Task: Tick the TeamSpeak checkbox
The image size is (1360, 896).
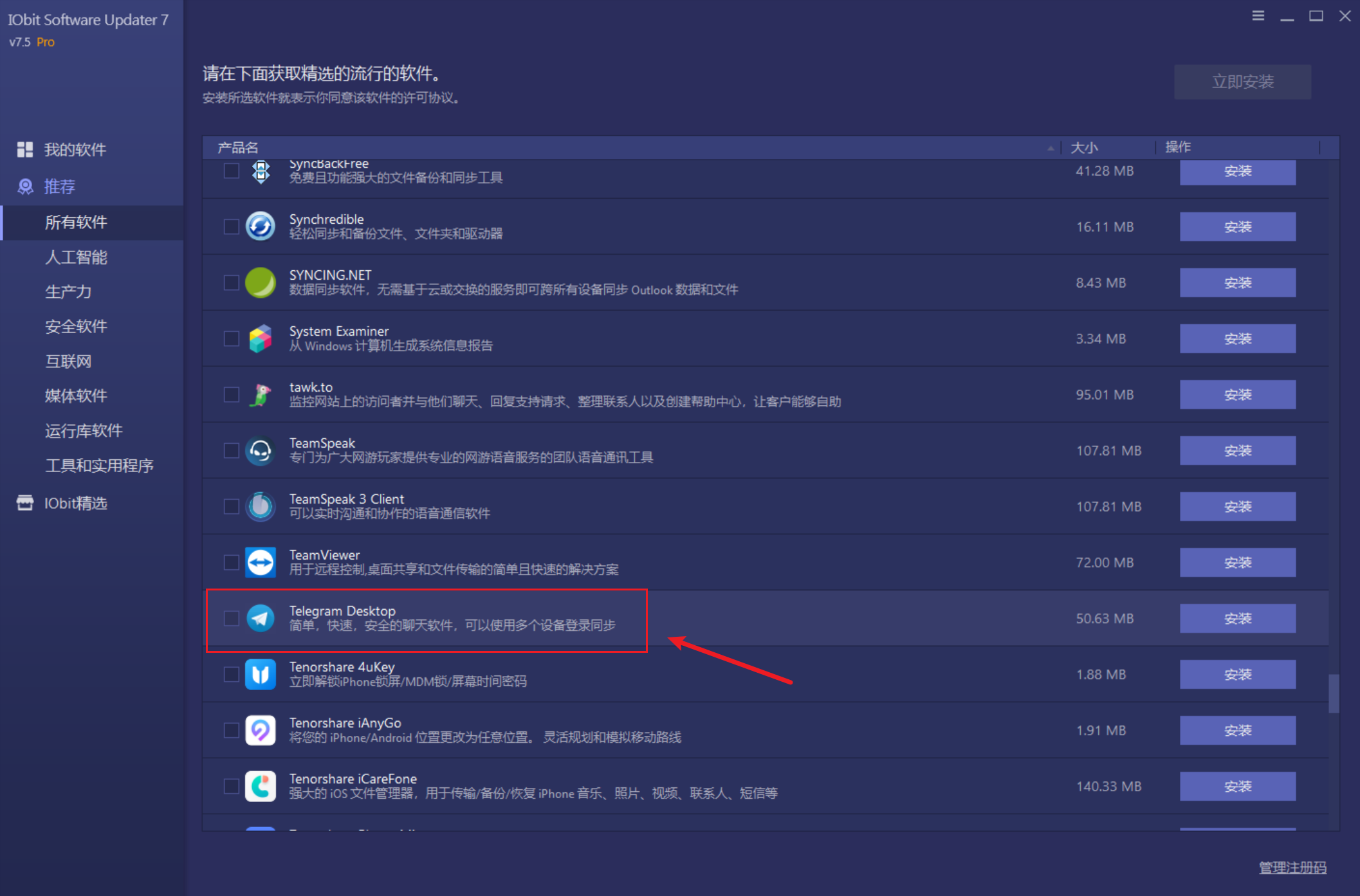Action: pos(232,450)
